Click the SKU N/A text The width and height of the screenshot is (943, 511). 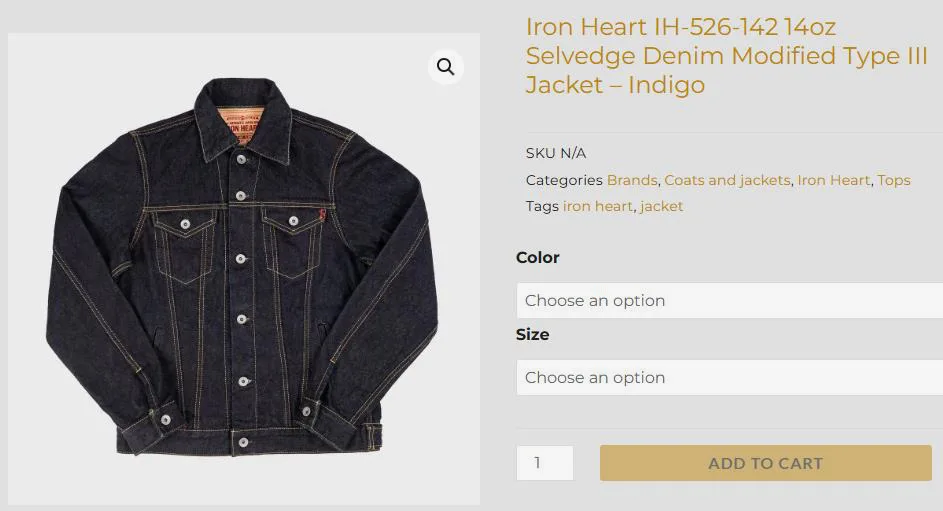[556, 153]
